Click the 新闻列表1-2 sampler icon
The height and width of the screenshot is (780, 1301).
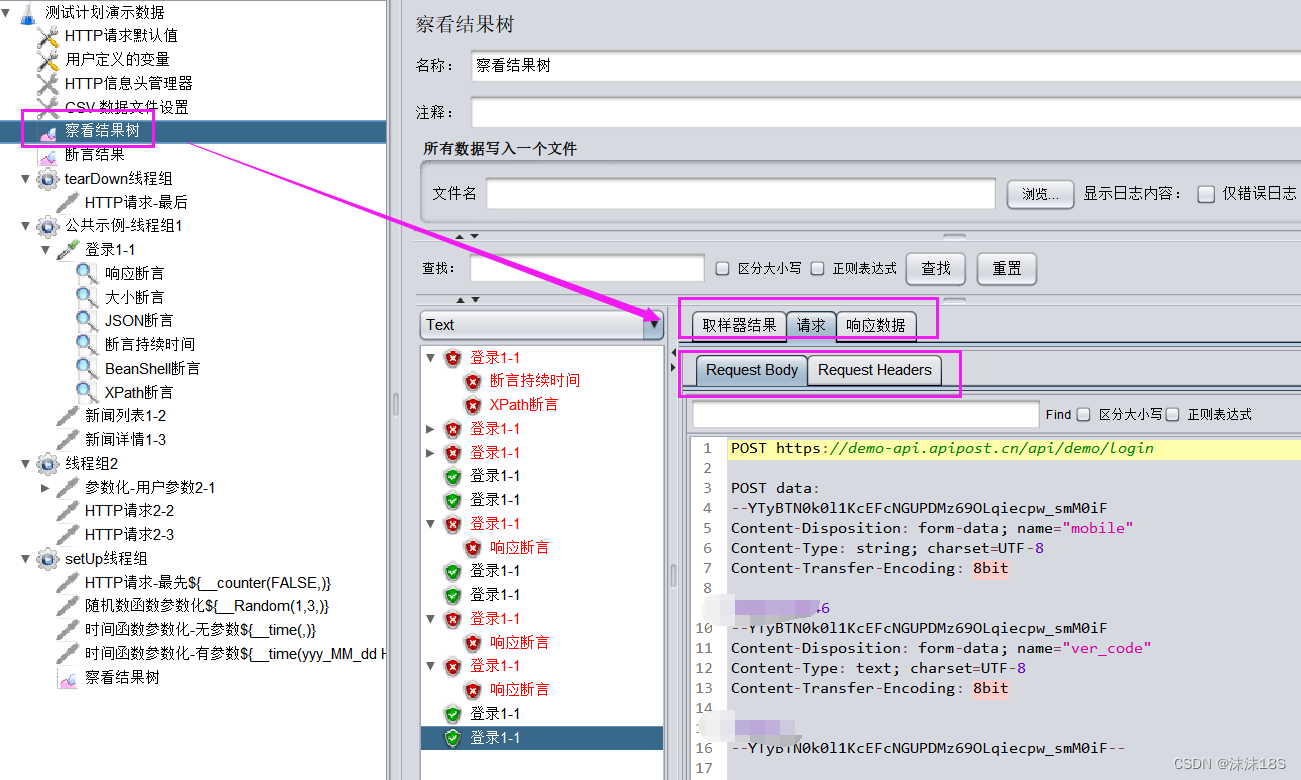pyautogui.click(x=68, y=415)
